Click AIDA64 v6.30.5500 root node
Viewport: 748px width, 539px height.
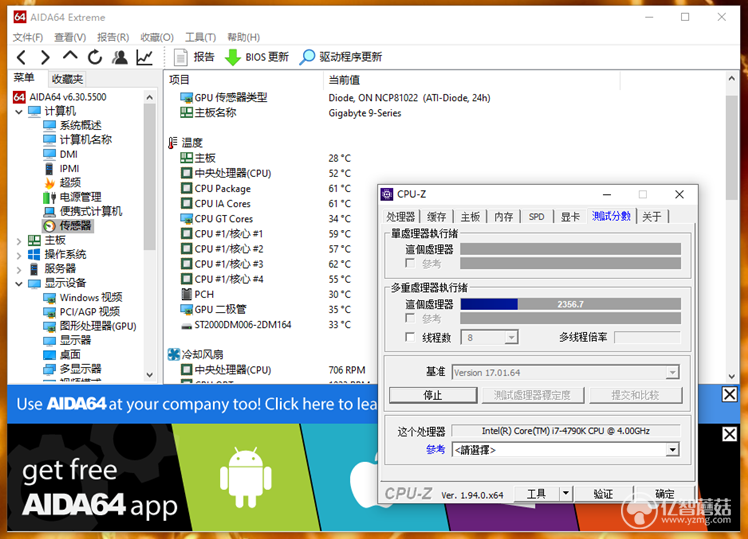pos(60,97)
